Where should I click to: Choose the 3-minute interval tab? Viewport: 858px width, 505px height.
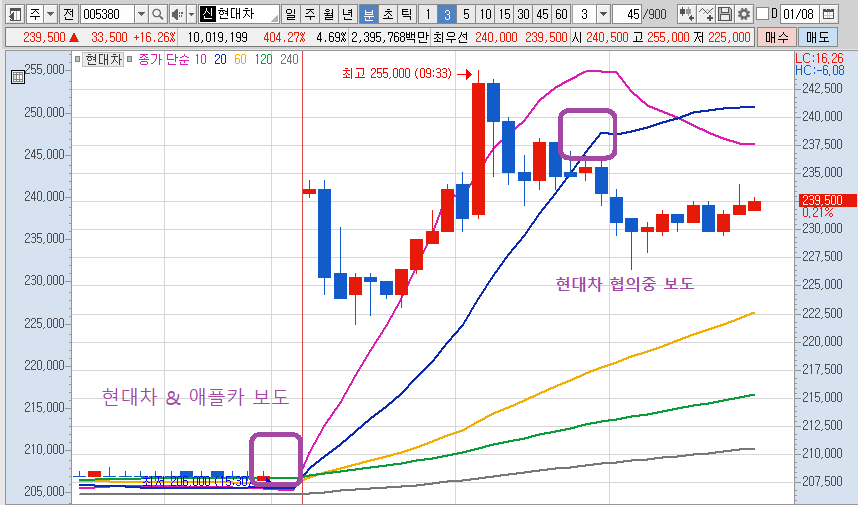coord(447,14)
